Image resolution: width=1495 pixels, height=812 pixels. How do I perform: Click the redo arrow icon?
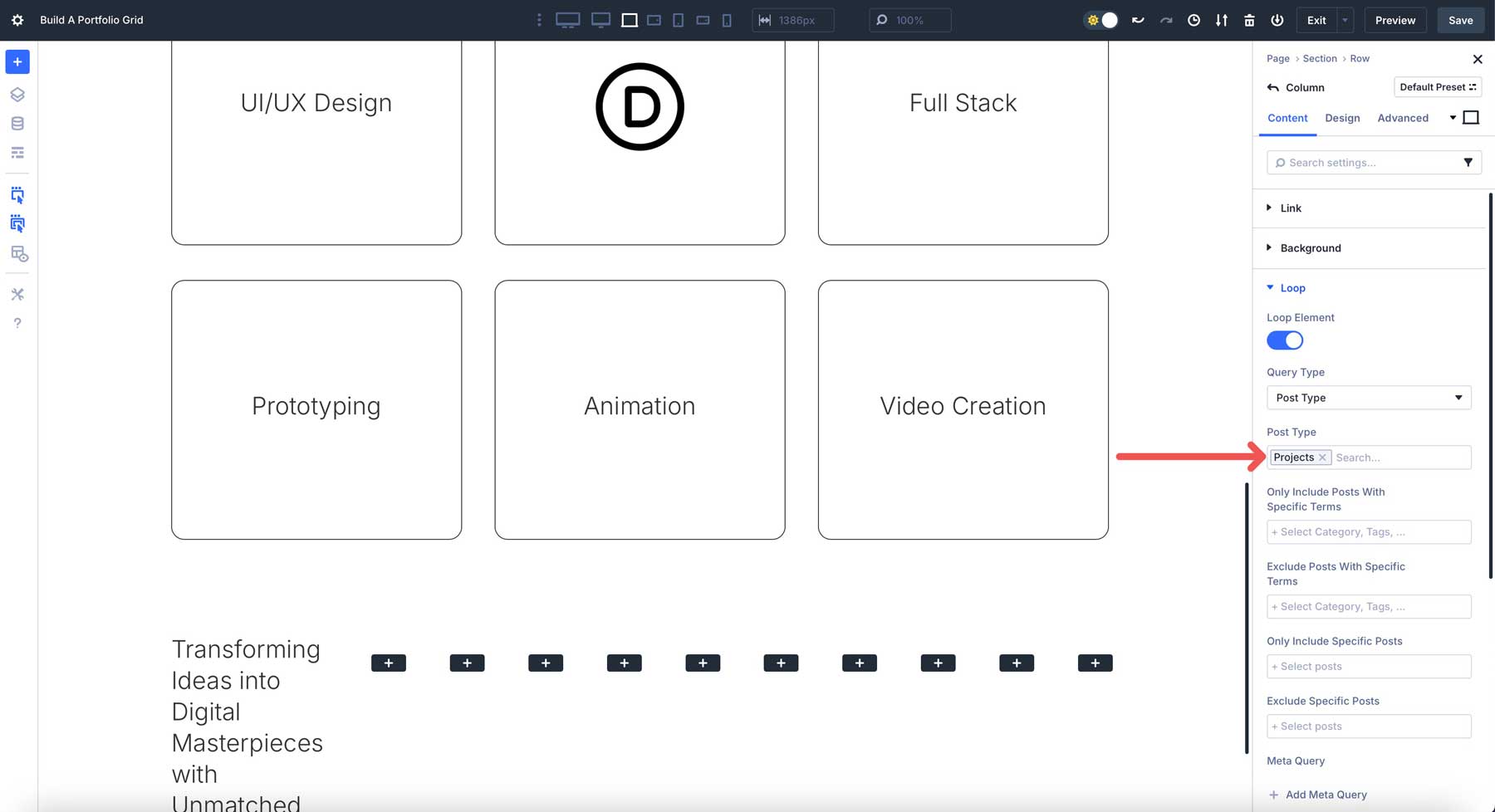[1165, 19]
